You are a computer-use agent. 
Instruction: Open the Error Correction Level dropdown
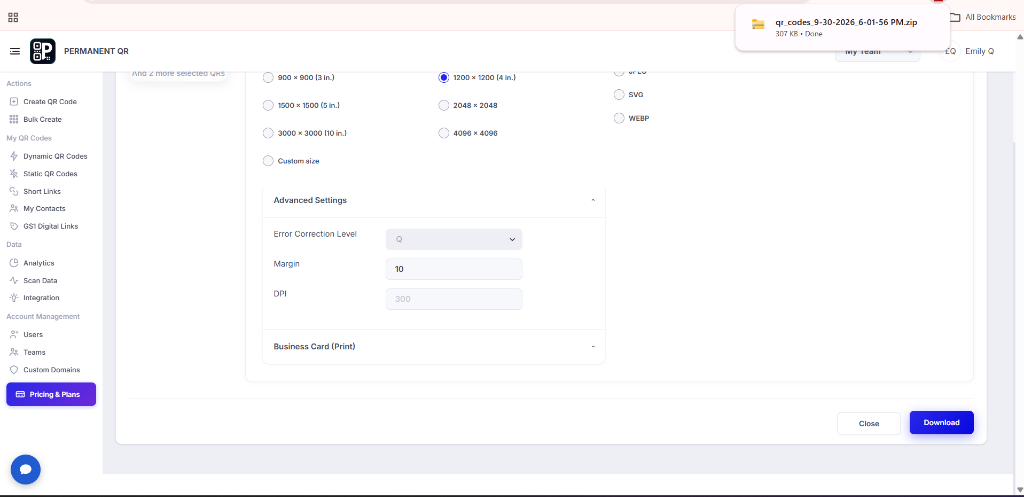pyautogui.click(x=454, y=239)
